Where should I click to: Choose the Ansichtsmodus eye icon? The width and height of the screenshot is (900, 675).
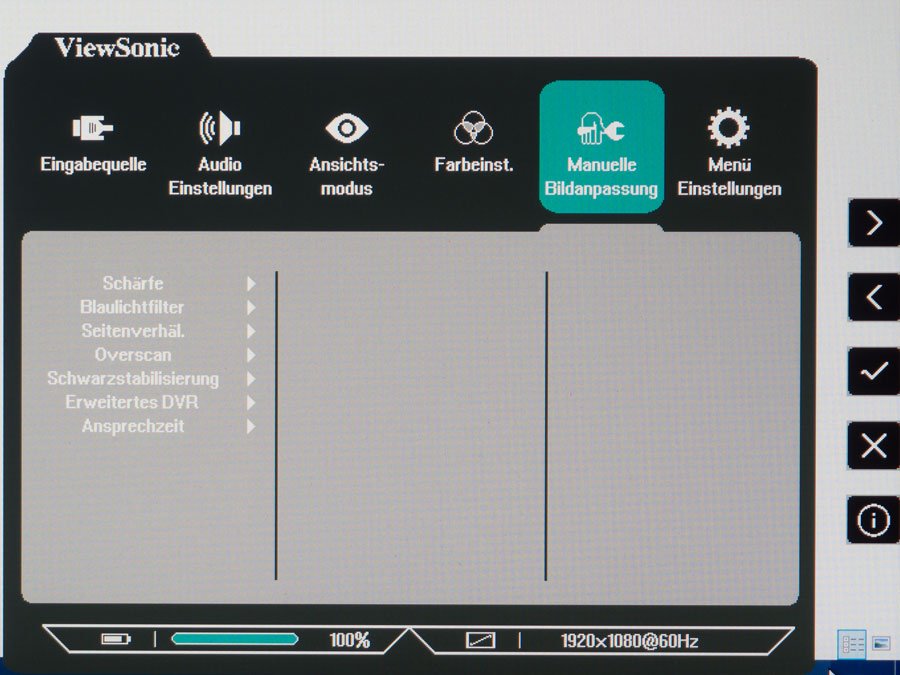(x=347, y=128)
